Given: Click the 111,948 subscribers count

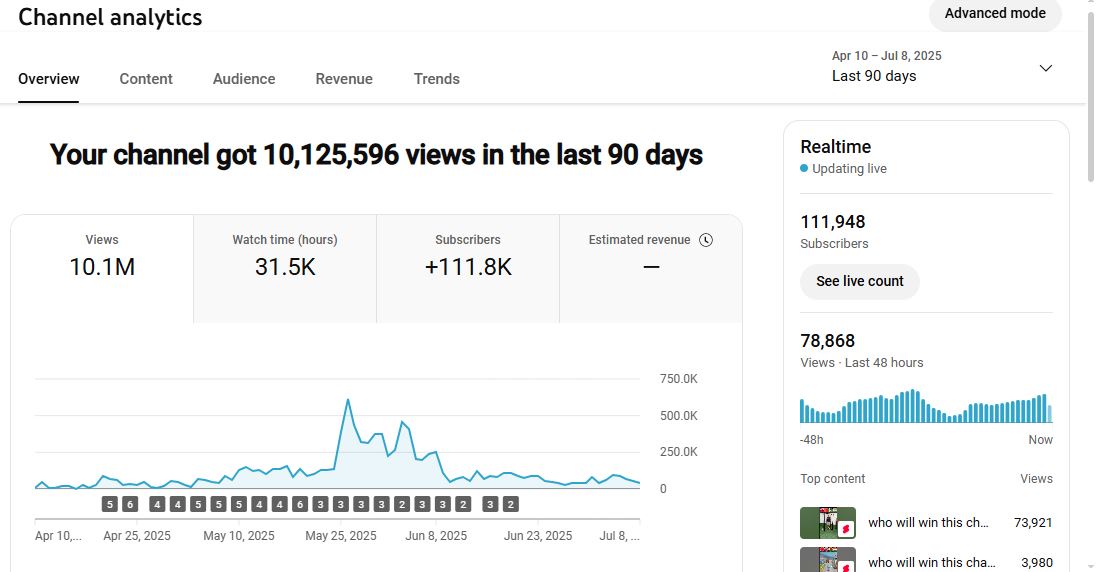Looking at the screenshot, I should click(832, 222).
